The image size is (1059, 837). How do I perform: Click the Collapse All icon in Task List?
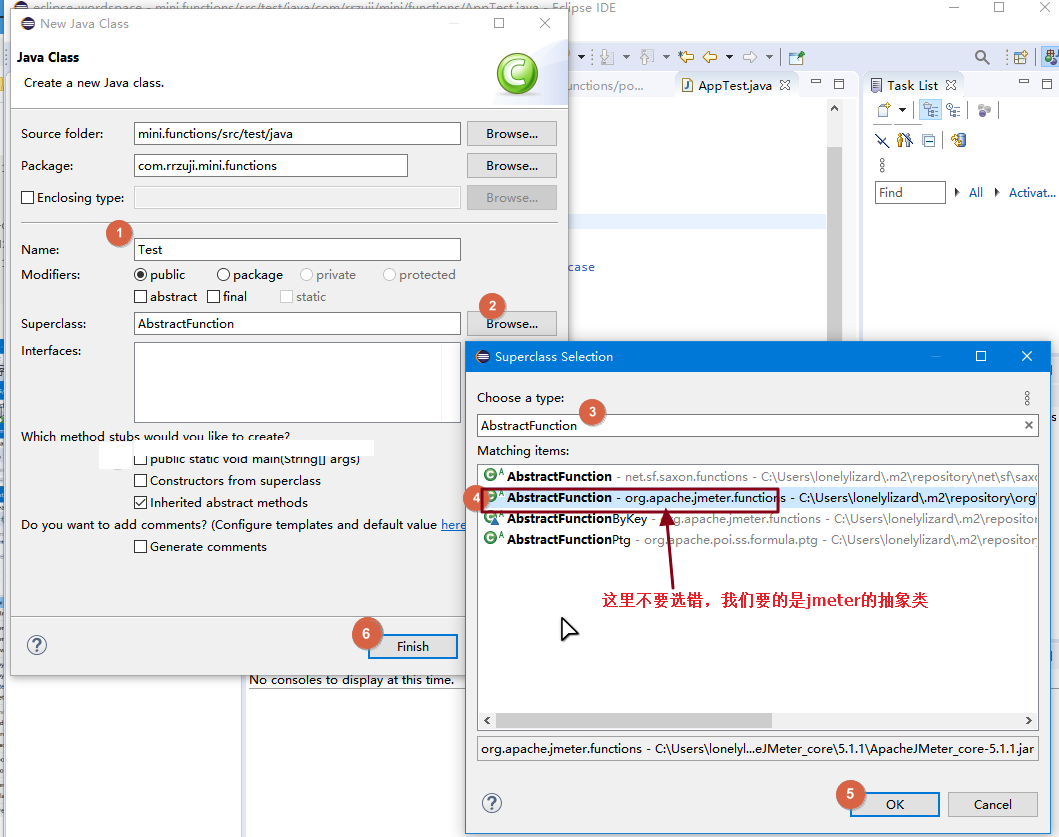(x=929, y=140)
